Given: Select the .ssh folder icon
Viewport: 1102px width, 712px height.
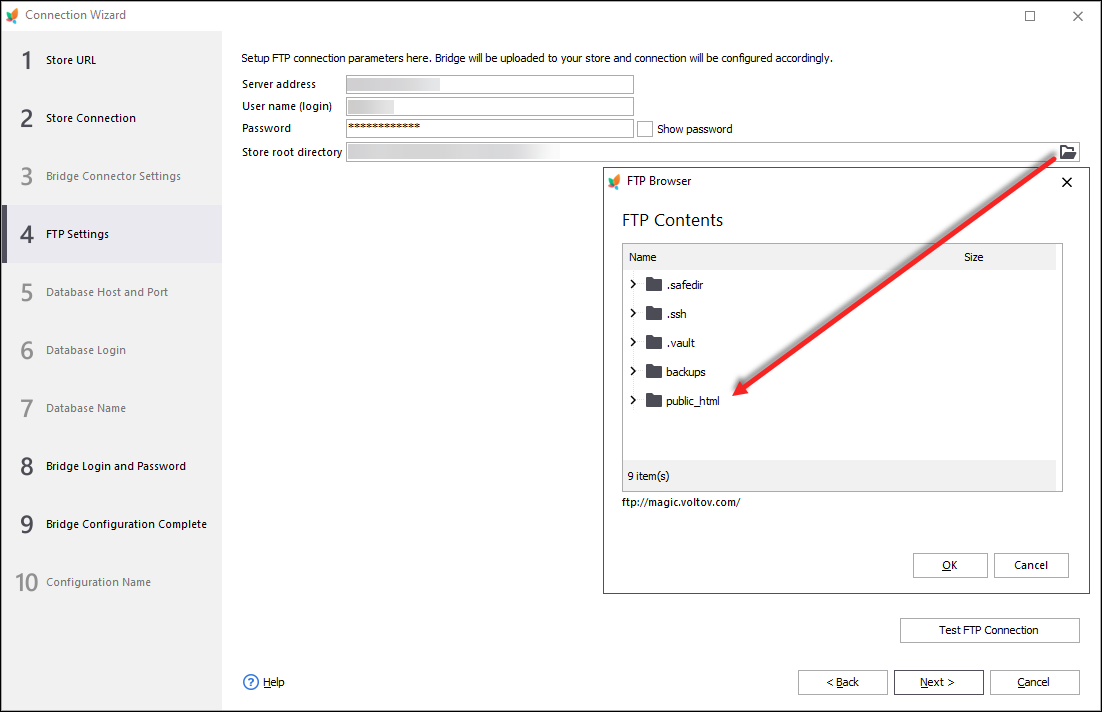Looking at the screenshot, I should 654,314.
